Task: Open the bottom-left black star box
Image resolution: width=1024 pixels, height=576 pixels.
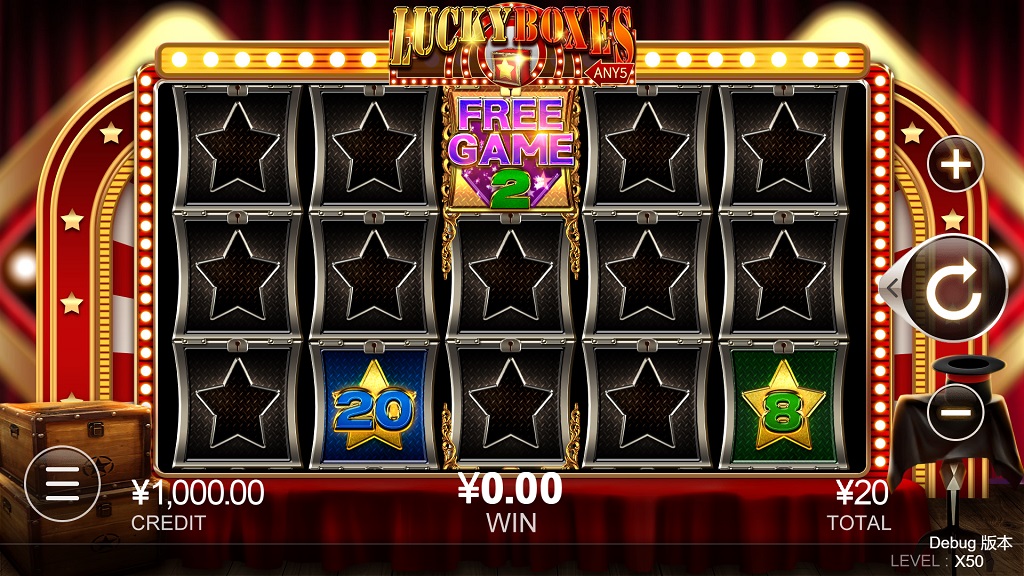Action: (x=237, y=405)
